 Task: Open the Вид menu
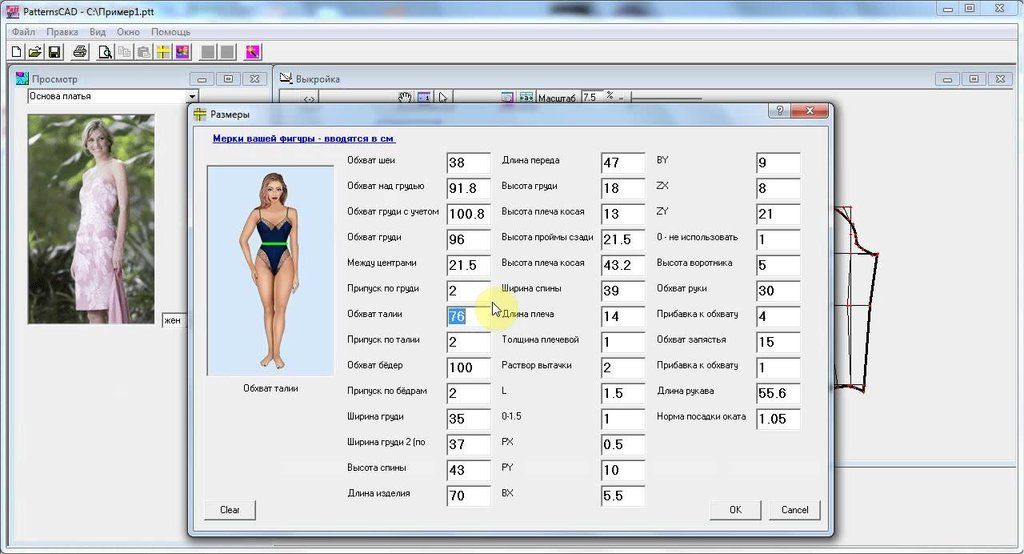pos(97,31)
